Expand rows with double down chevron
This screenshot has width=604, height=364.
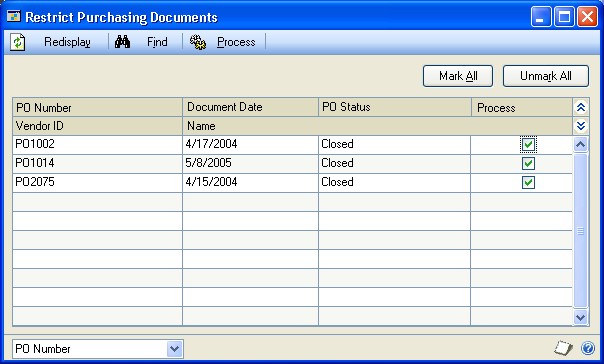(581, 126)
